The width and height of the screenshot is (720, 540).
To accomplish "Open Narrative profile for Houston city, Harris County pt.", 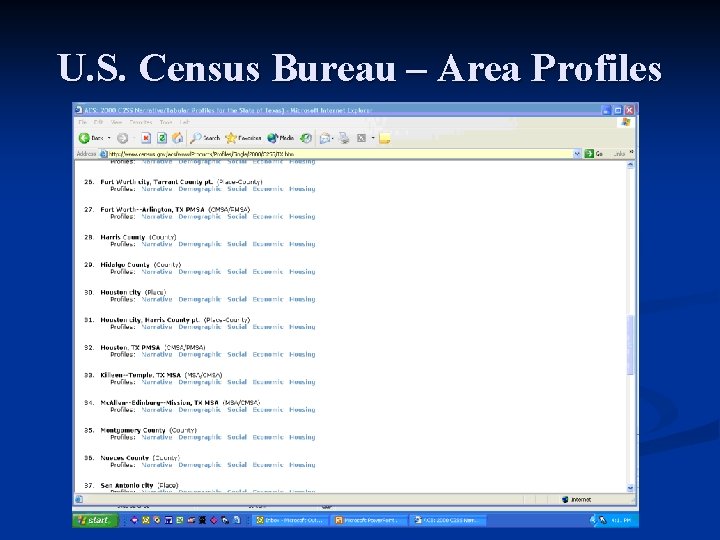I will click(x=157, y=327).
